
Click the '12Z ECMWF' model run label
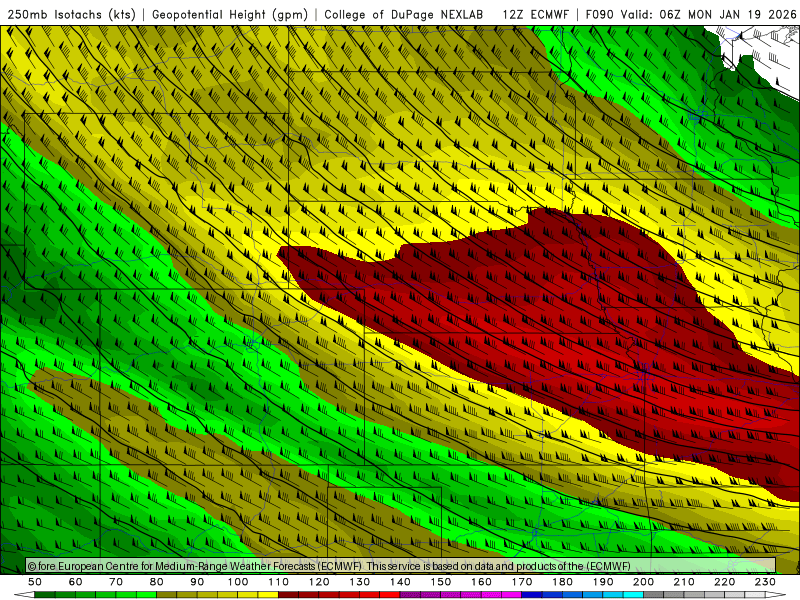(535, 14)
